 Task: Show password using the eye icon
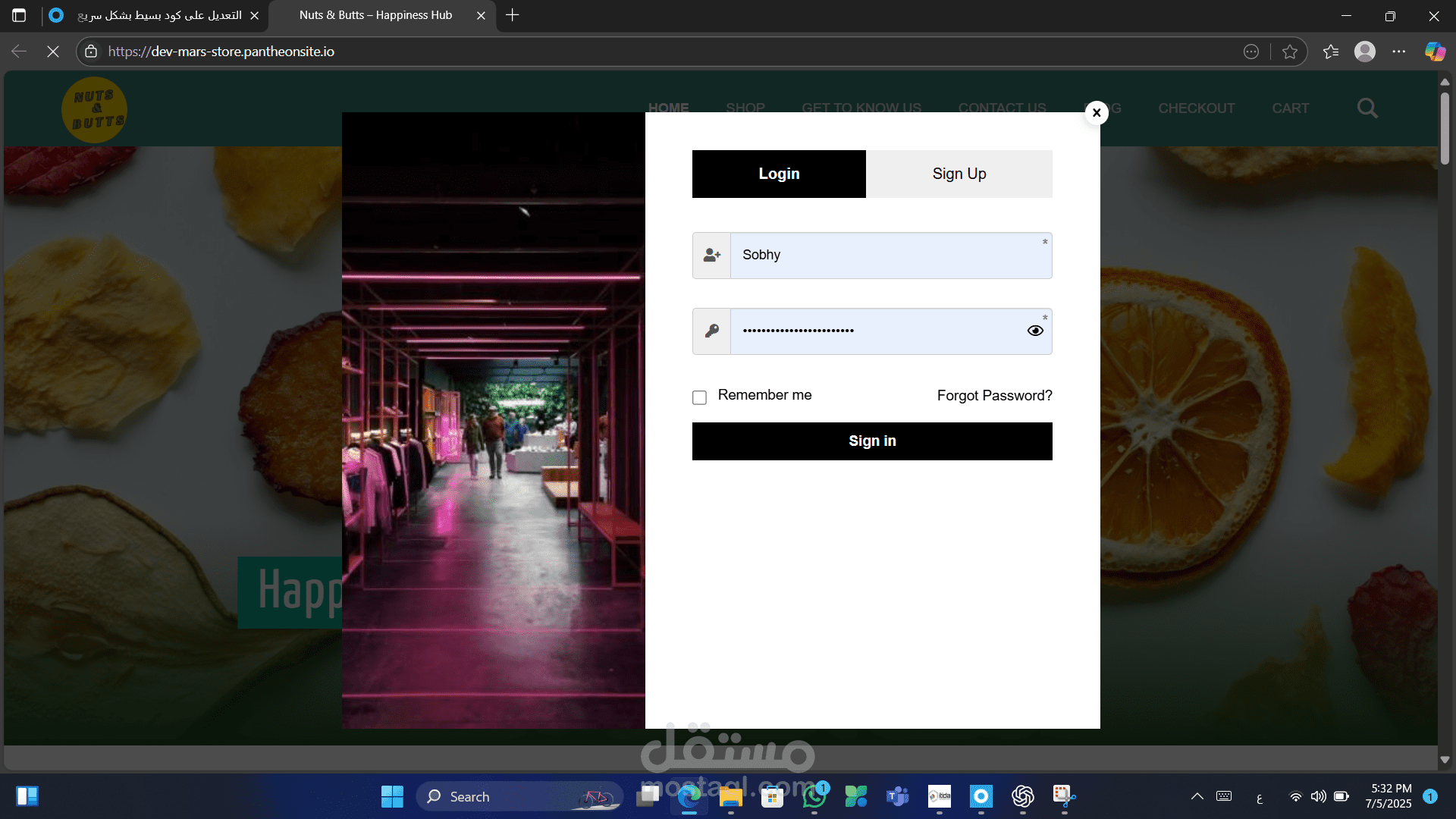(x=1035, y=331)
